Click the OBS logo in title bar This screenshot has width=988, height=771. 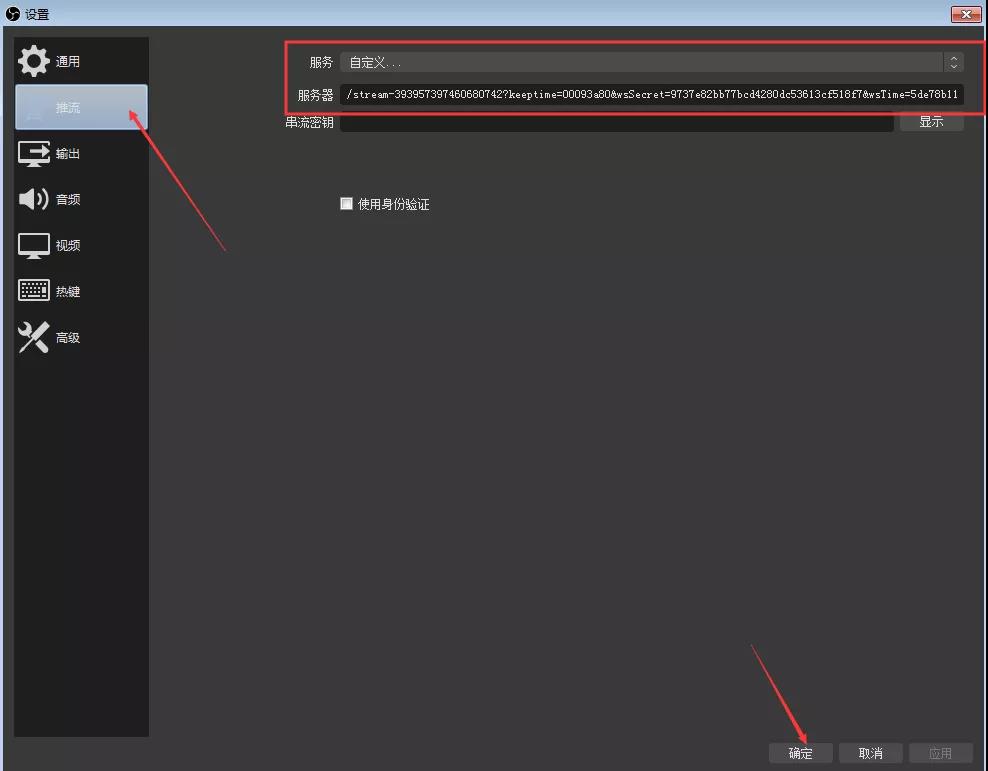[13, 13]
